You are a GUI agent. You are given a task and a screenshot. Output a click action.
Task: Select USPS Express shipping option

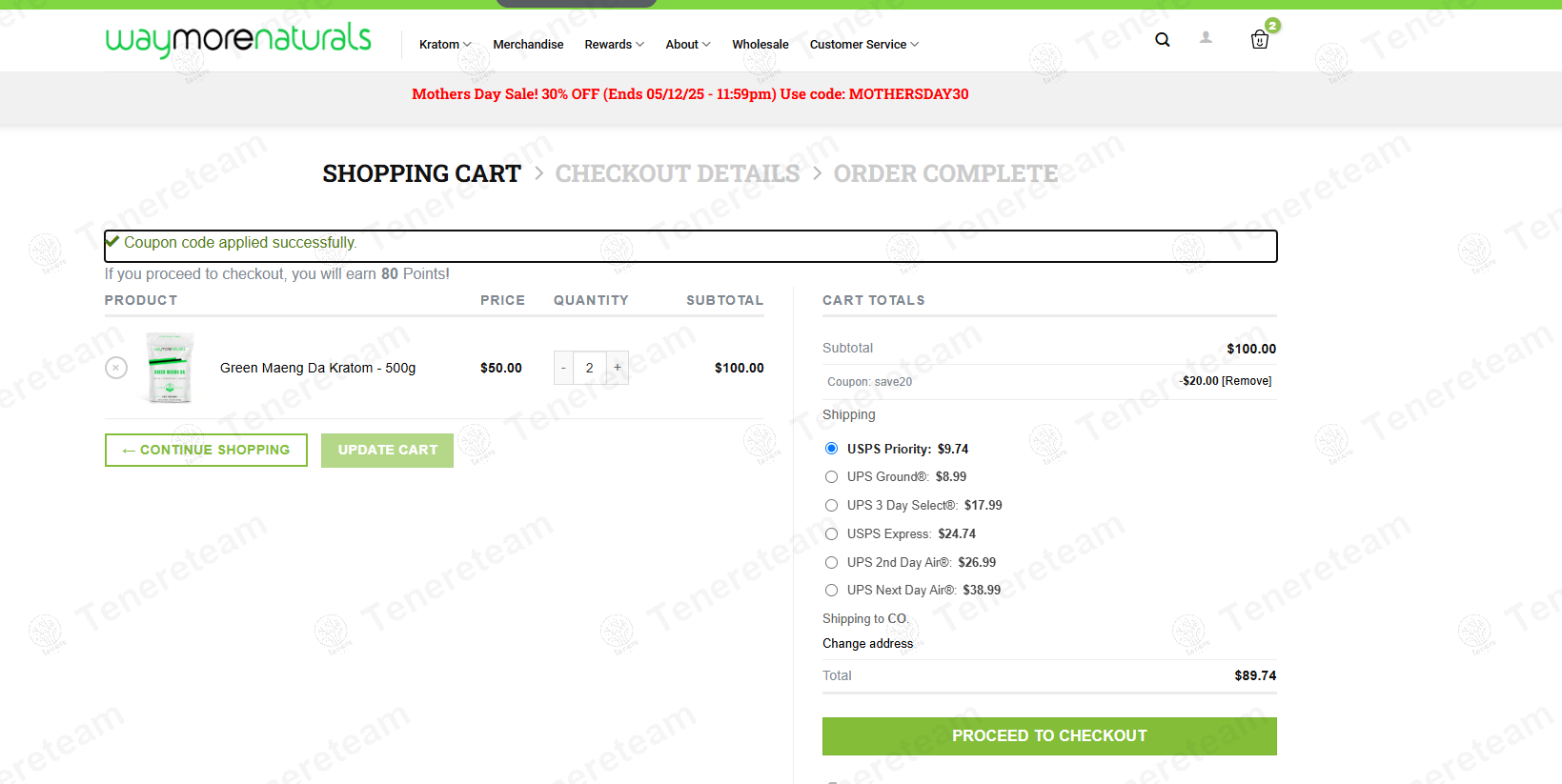click(831, 533)
